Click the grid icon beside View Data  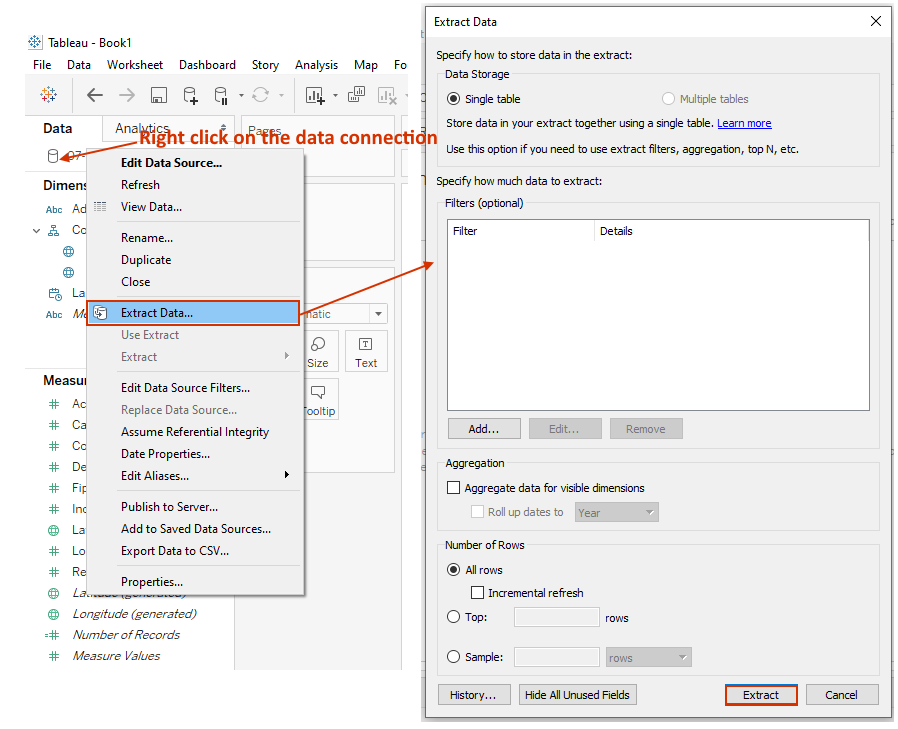[100, 207]
